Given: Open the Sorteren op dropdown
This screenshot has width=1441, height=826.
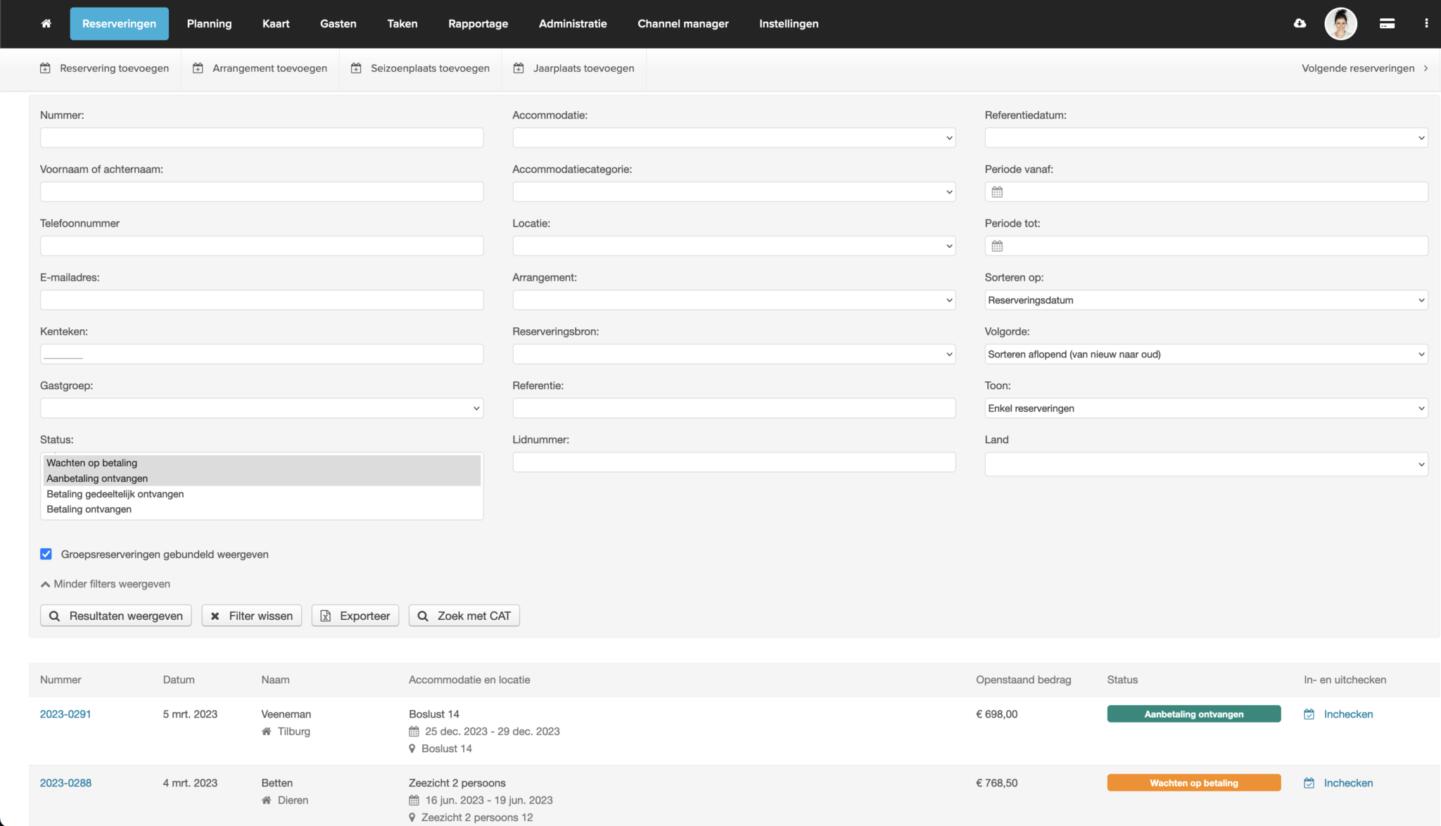Looking at the screenshot, I should point(1205,300).
